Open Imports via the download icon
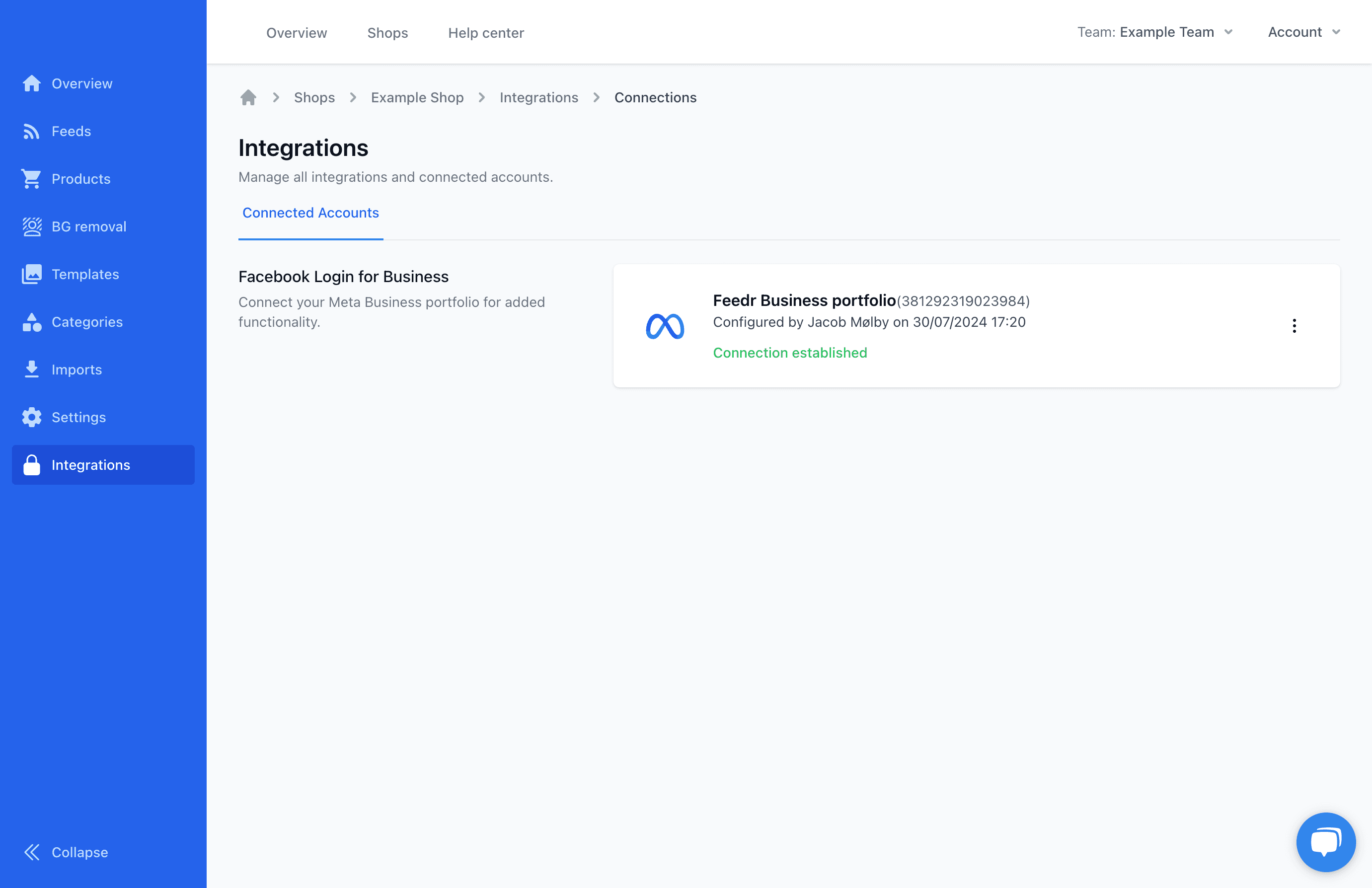This screenshot has width=1372, height=888. (x=32, y=370)
